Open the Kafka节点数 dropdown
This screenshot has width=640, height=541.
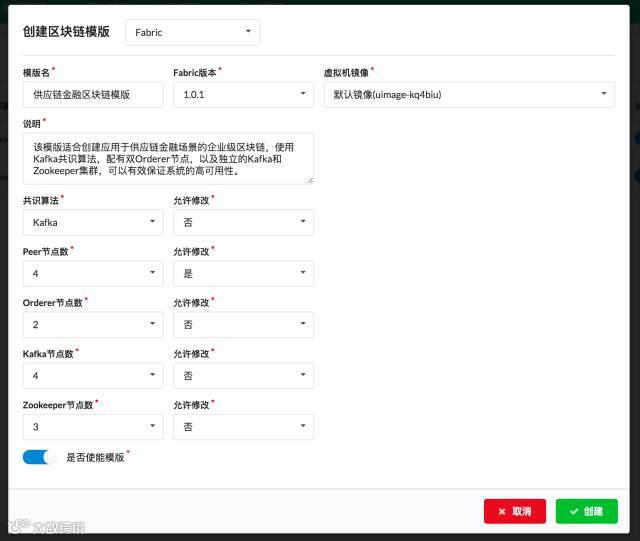click(93, 376)
